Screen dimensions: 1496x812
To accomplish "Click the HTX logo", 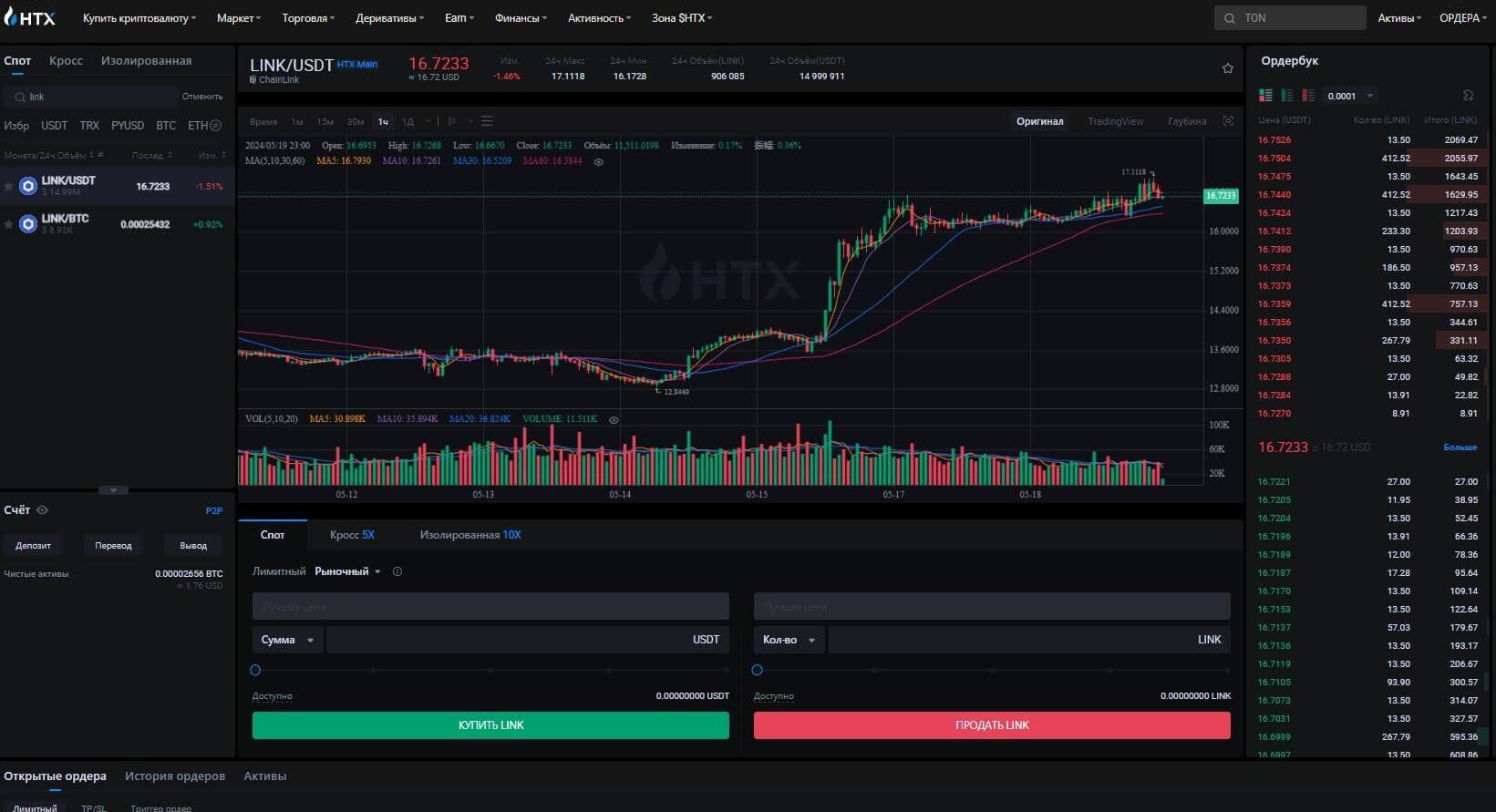I will [x=30, y=17].
